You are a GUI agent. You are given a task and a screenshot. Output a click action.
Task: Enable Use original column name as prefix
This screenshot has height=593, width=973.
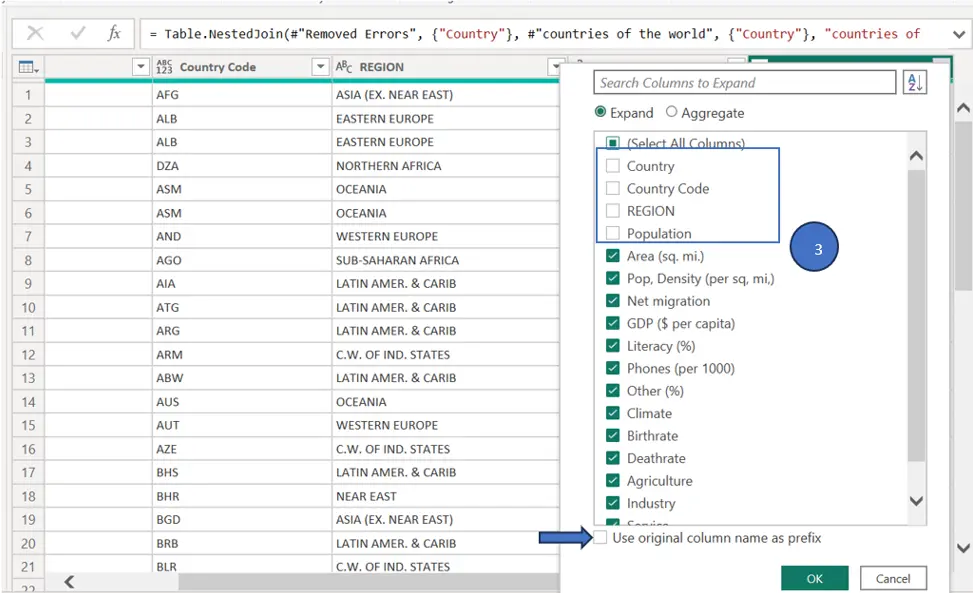pyautogui.click(x=600, y=538)
